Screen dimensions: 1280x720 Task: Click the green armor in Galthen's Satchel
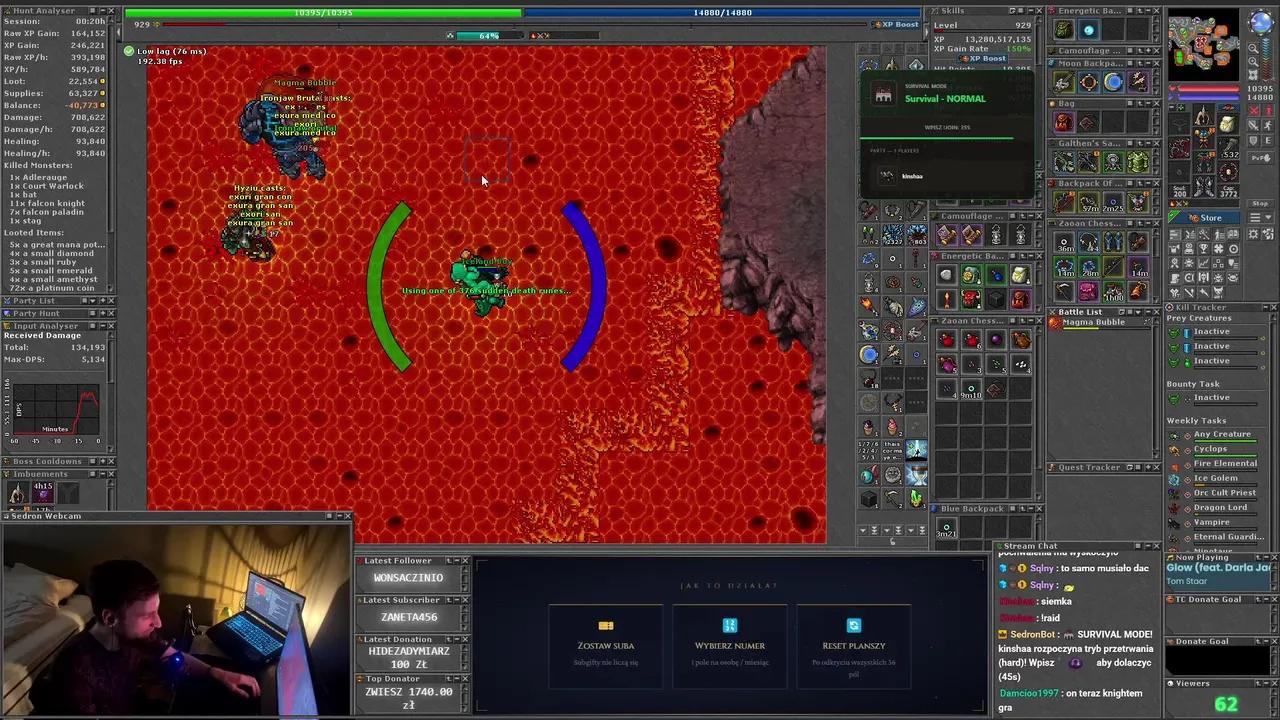click(x=1138, y=162)
